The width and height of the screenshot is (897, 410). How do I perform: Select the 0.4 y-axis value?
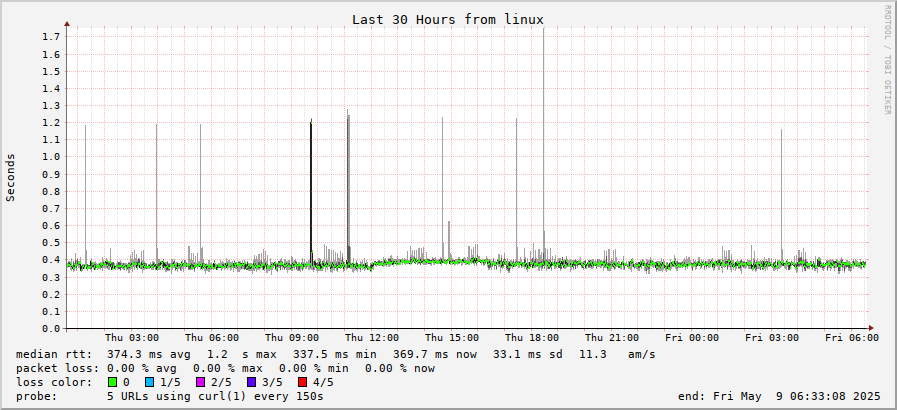click(x=51, y=260)
